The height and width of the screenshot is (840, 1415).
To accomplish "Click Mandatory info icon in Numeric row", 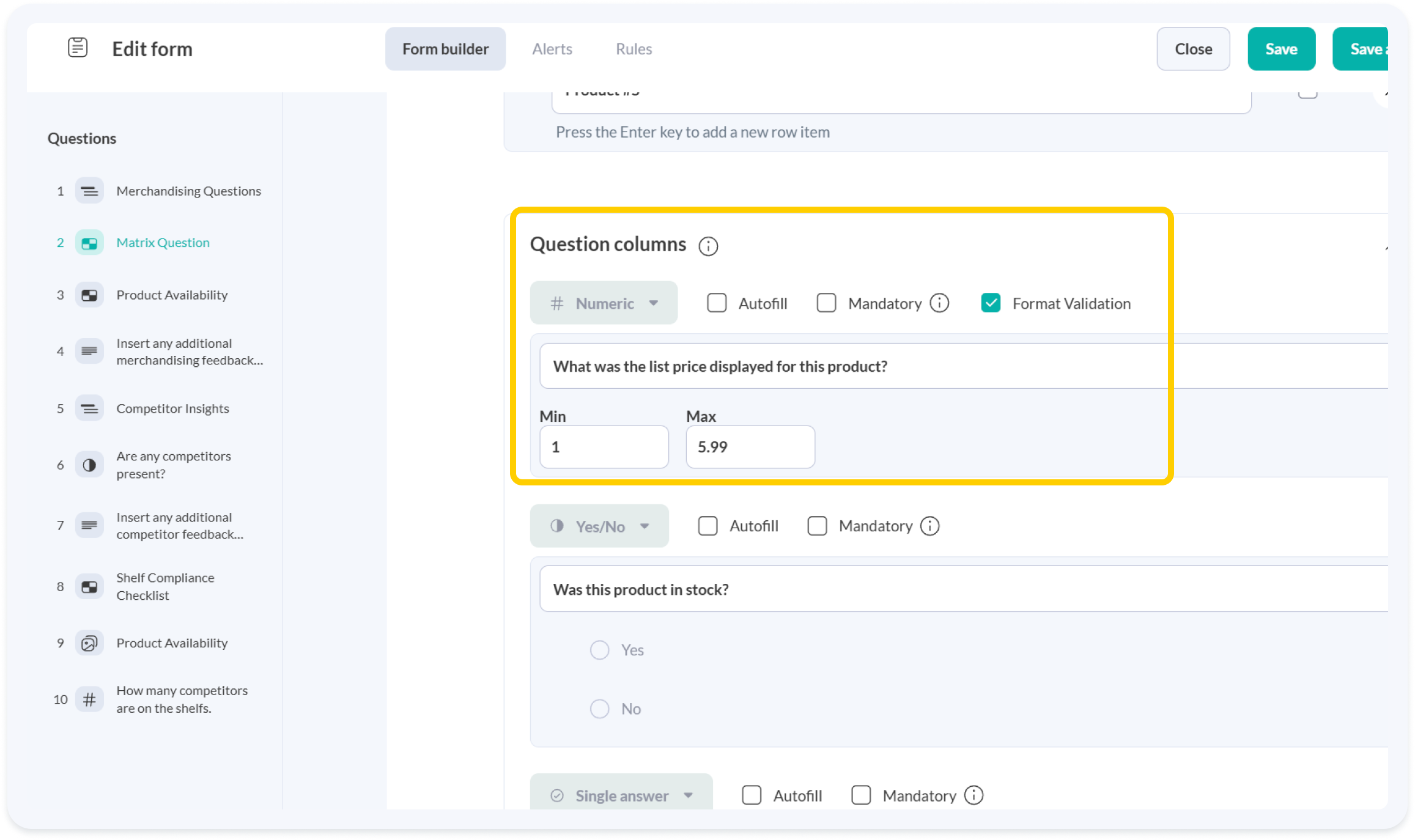I will click(939, 303).
